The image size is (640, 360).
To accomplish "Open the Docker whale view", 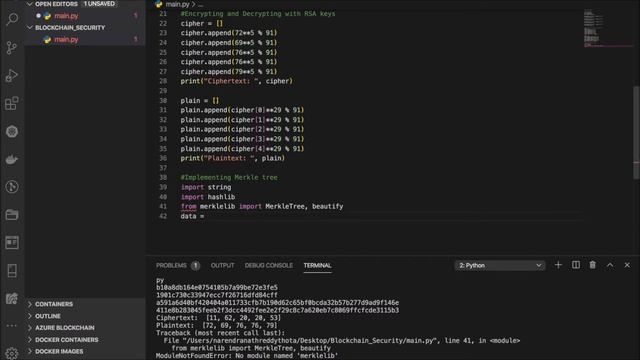I will click(12, 159).
